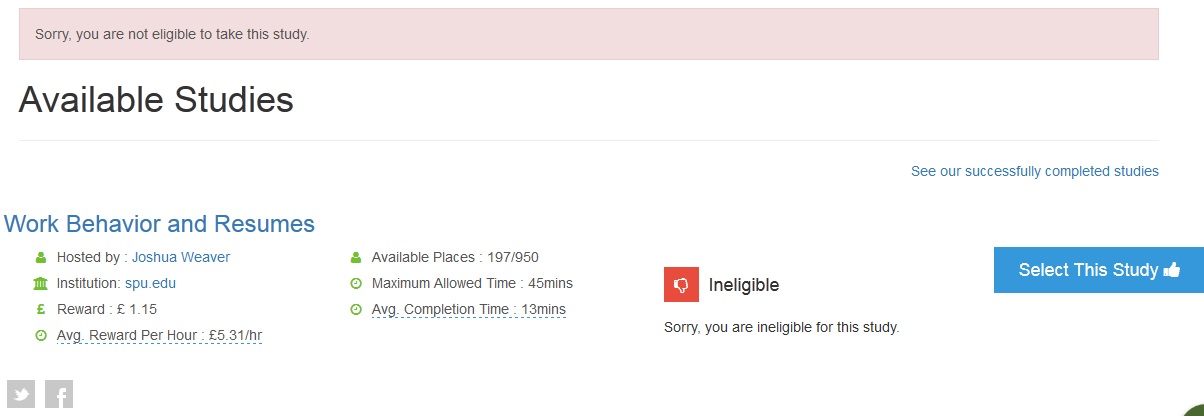
Task: Click the clock icon beside Avg. Completion Time
Action: click(x=356, y=310)
